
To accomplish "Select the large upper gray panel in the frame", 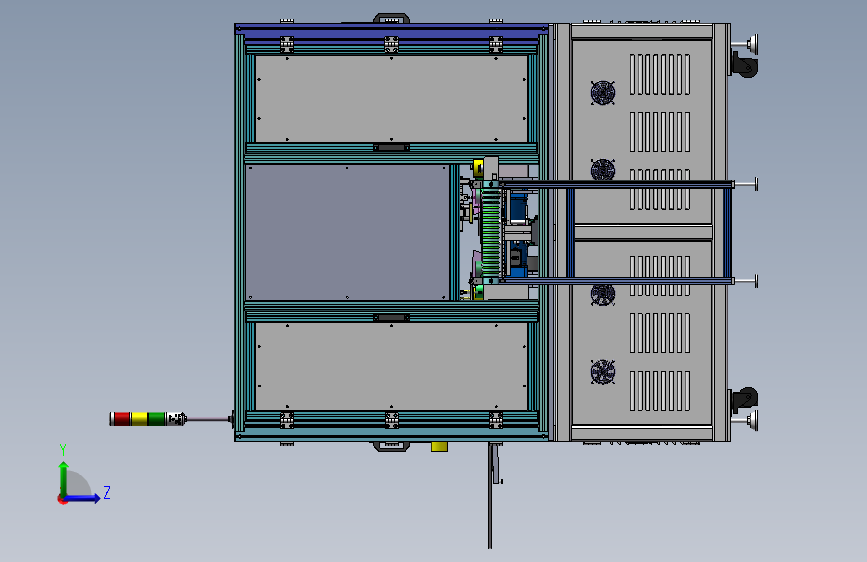I will point(391,98).
